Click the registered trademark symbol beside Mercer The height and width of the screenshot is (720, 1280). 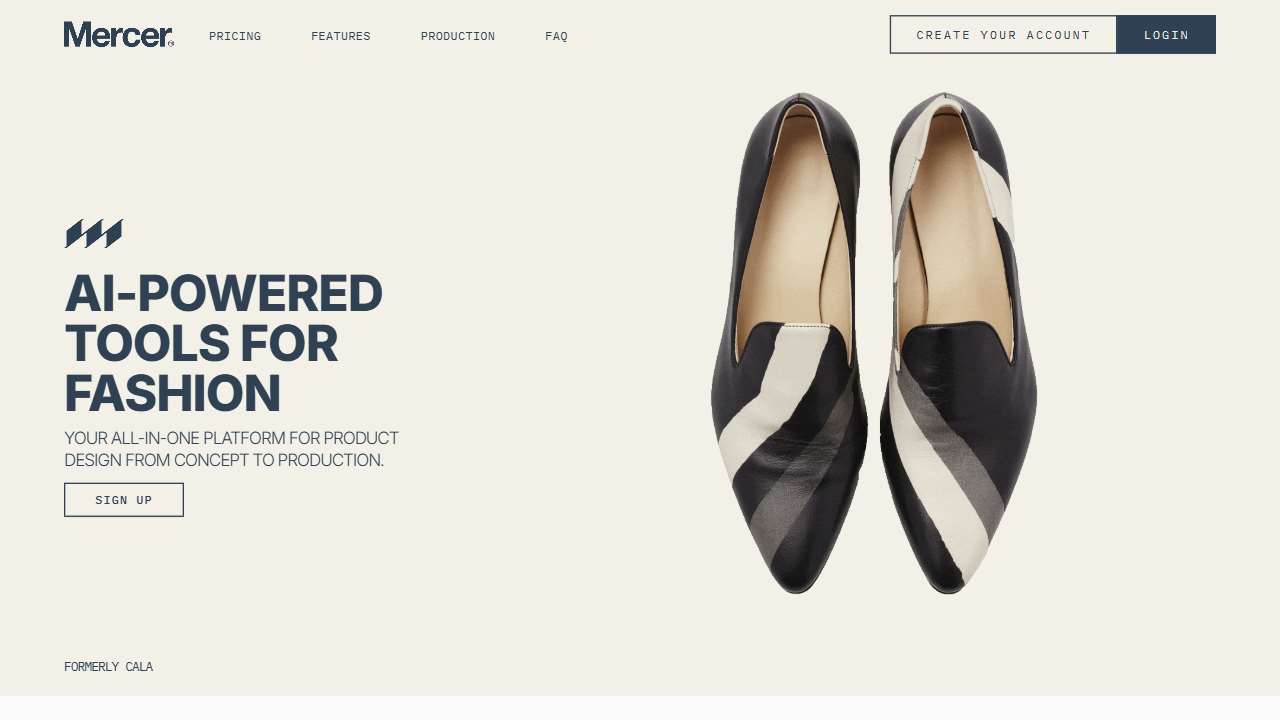click(x=171, y=43)
